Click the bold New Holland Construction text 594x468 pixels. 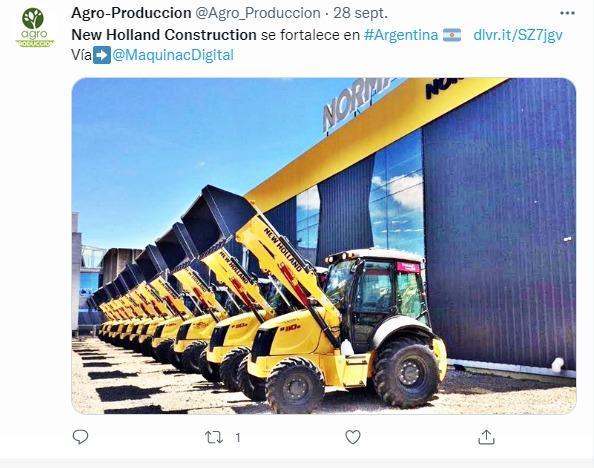click(x=164, y=35)
